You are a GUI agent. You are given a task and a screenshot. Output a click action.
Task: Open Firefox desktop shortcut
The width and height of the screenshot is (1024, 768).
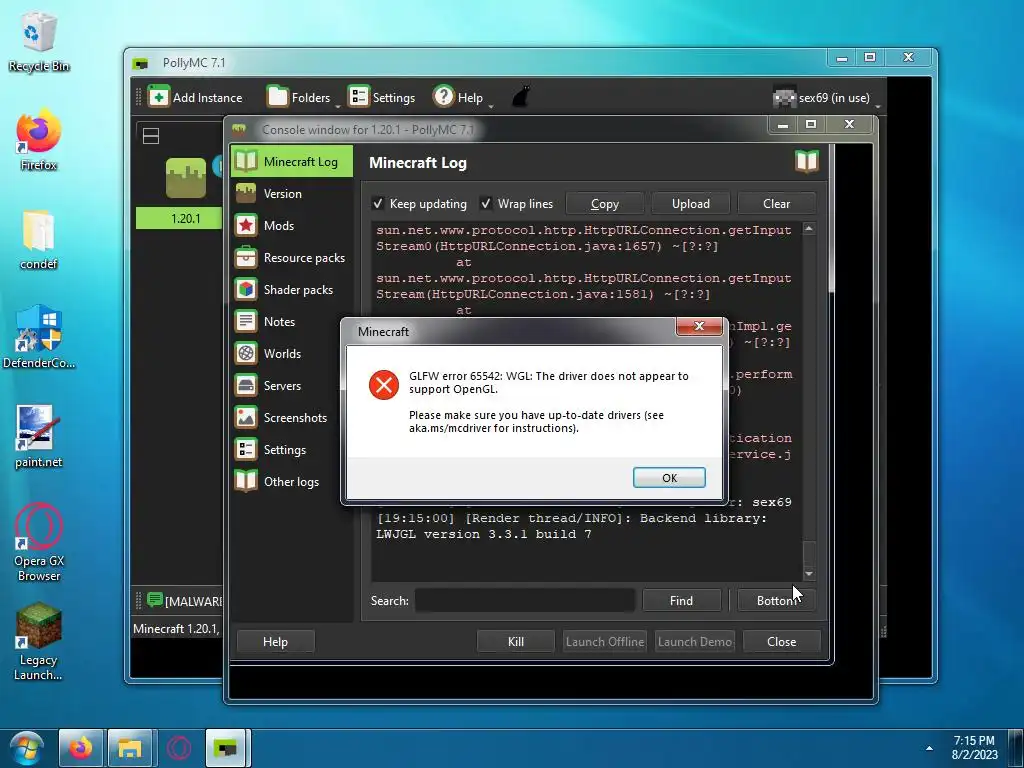[39, 140]
